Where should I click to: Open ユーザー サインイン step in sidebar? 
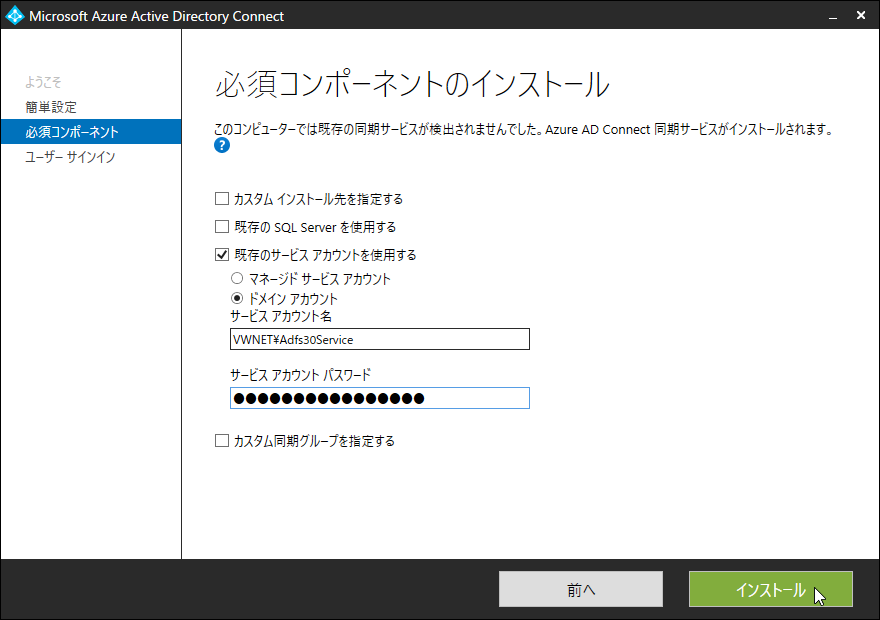70,157
